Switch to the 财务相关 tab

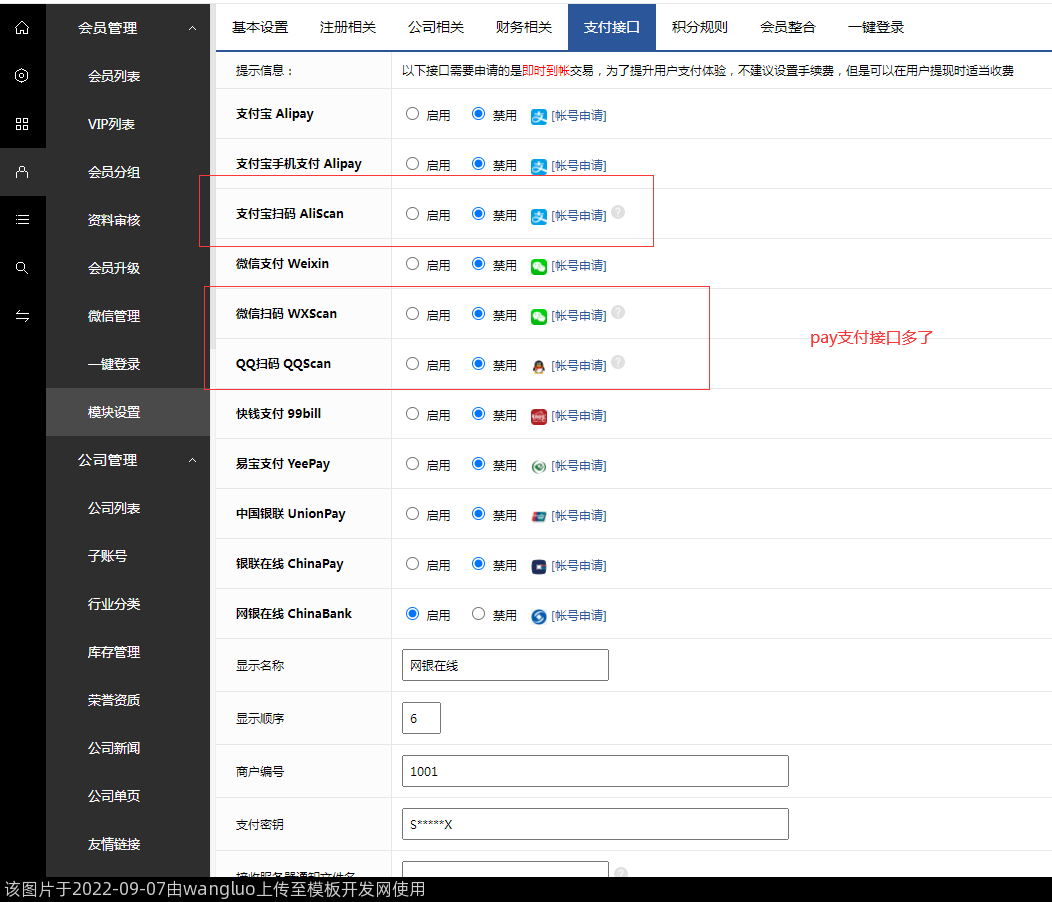523,27
